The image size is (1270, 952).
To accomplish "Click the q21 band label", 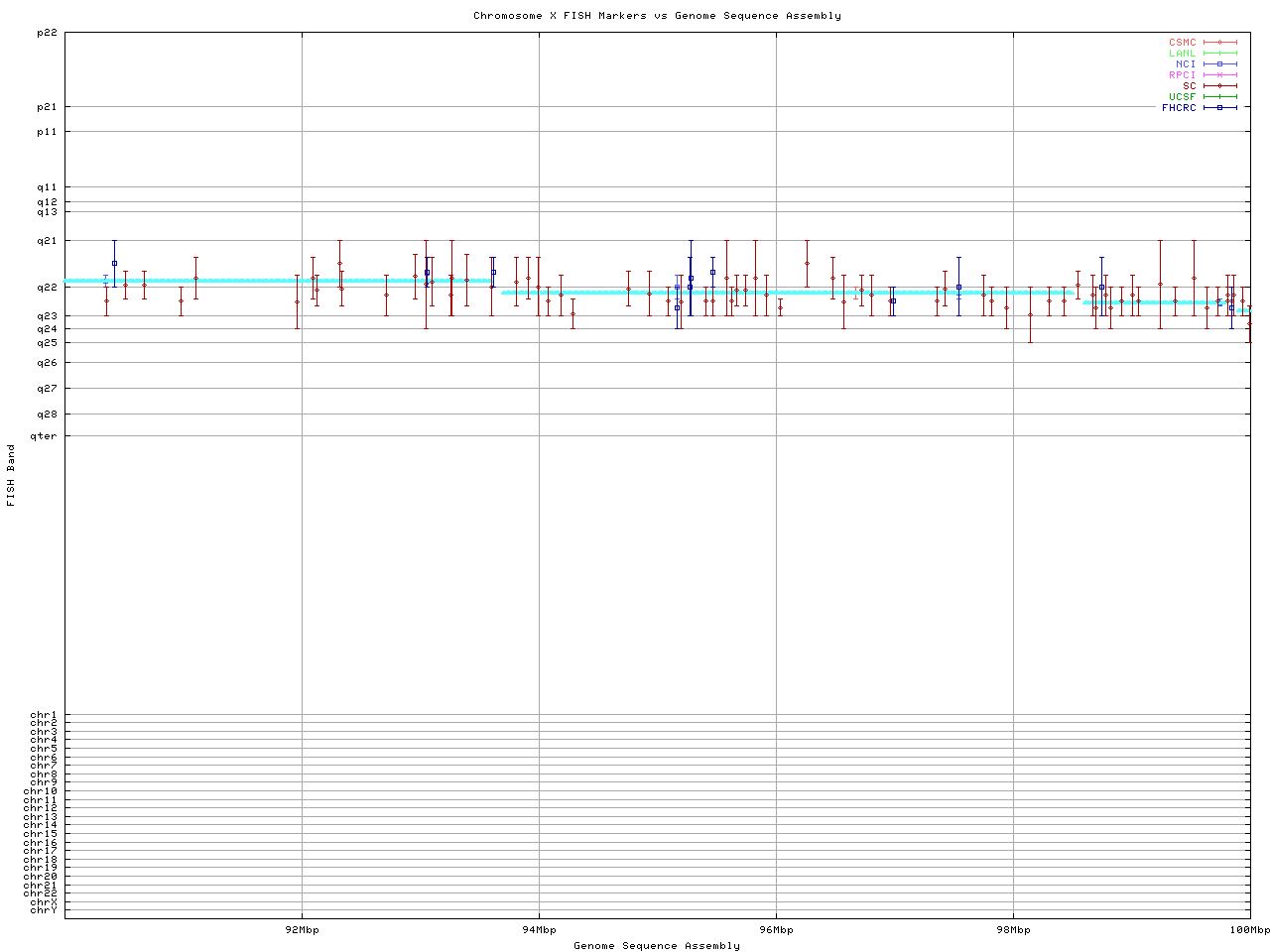I will 47,241.
